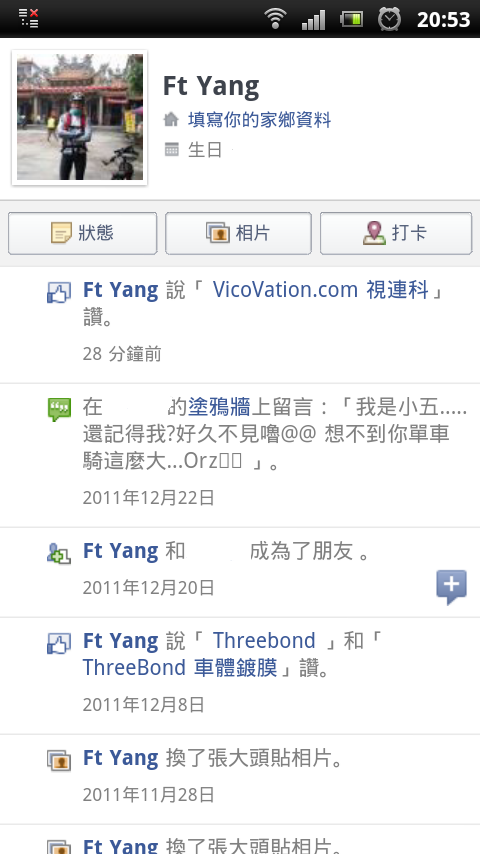The width and height of the screenshot is (480, 854).
Task: Tap the like thumb icon beside Threebond post
Action: coord(59,643)
